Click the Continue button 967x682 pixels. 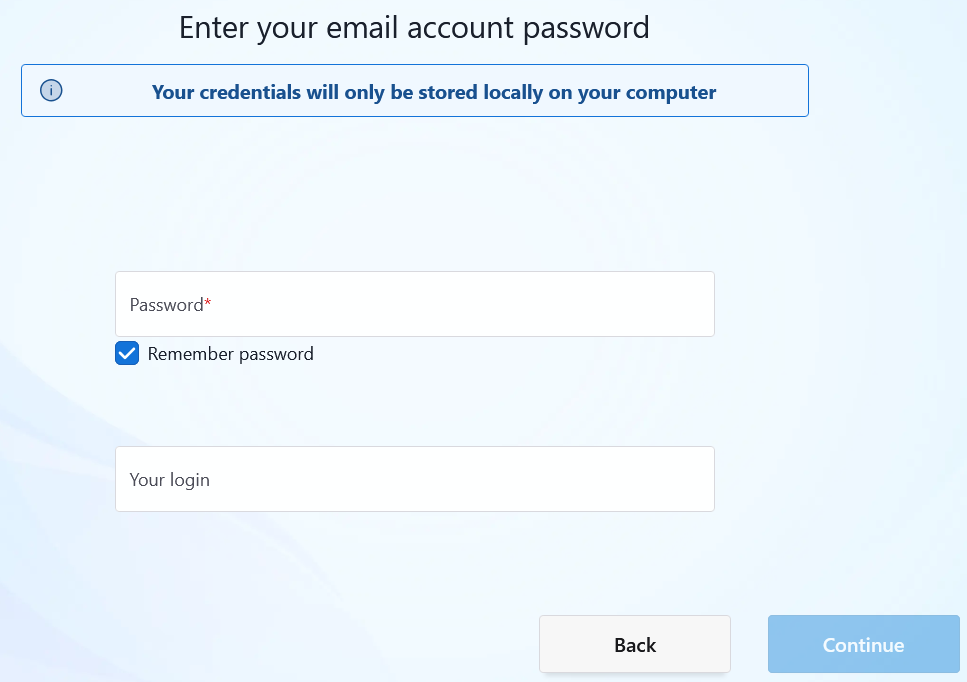click(x=863, y=644)
